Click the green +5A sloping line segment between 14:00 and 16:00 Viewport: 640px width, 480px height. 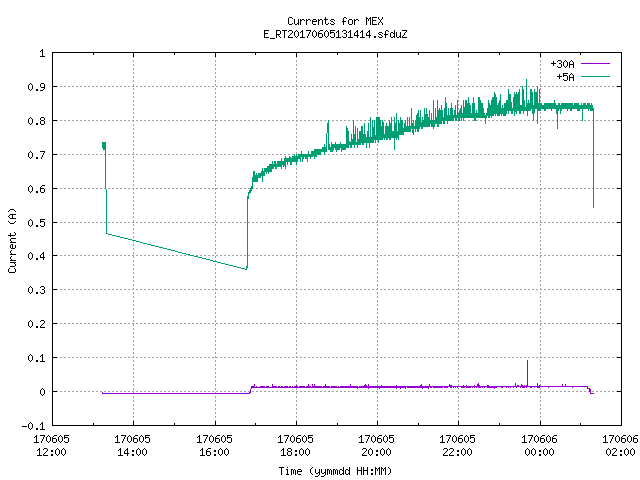click(176, 251)
